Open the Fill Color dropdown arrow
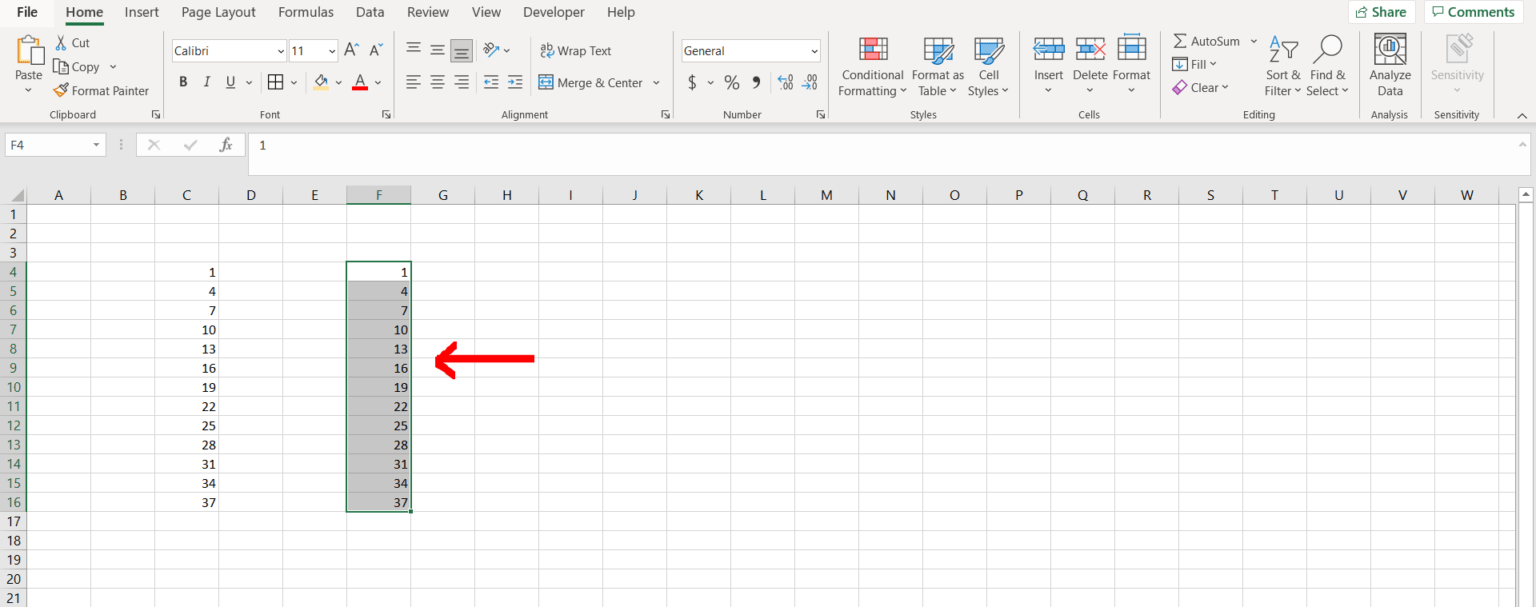 338,82
